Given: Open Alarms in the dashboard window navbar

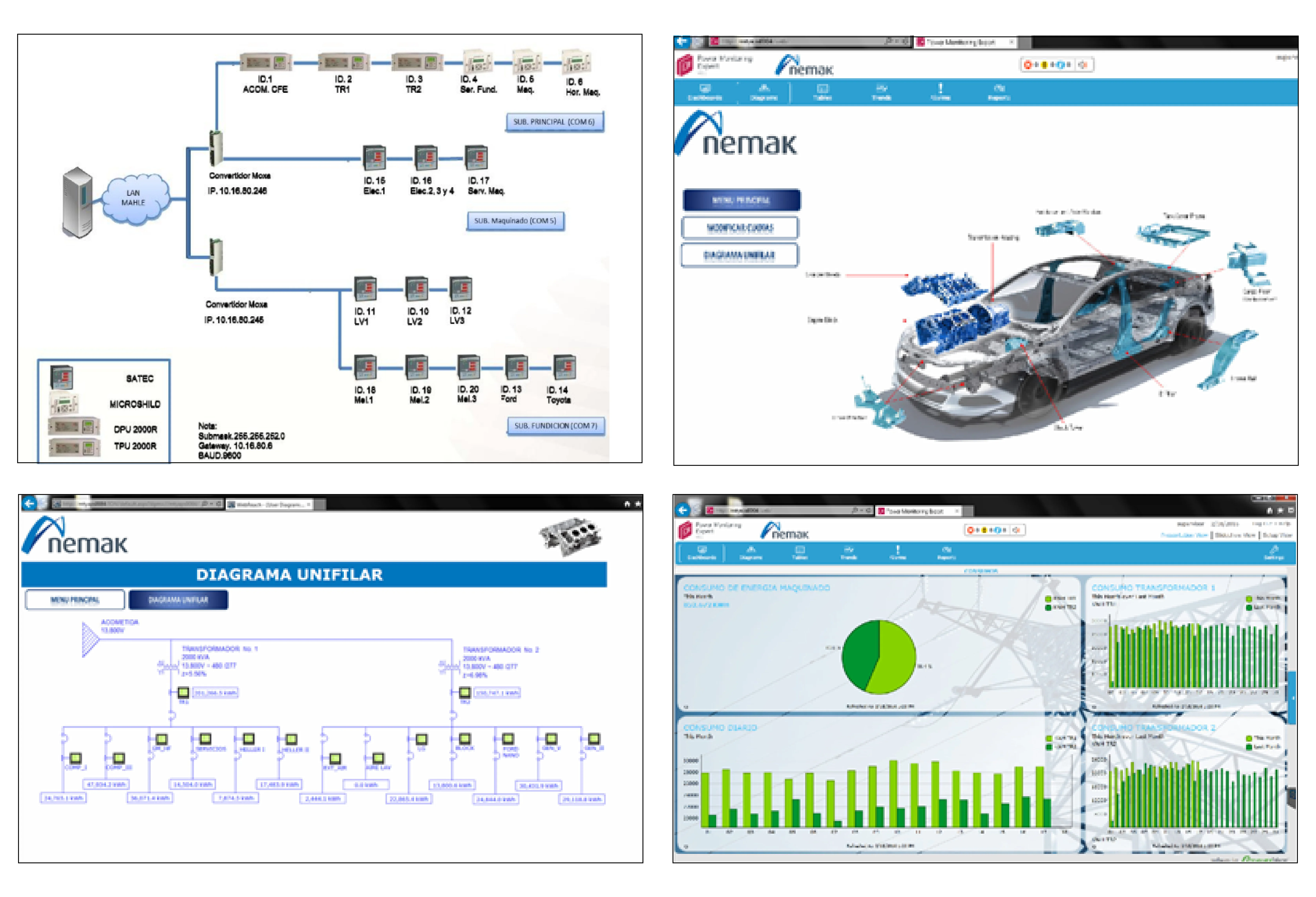Looking at the screenshot, I should pos(898,553).
